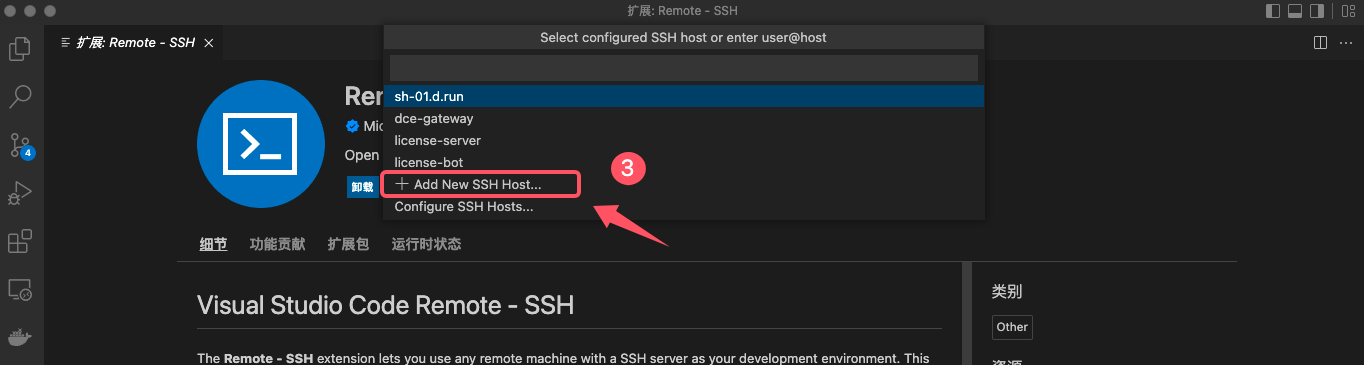This screenshot has height=365, width=1364.
Task: Open editor more actions ellipsis menu
Action: click(1345, 42)
